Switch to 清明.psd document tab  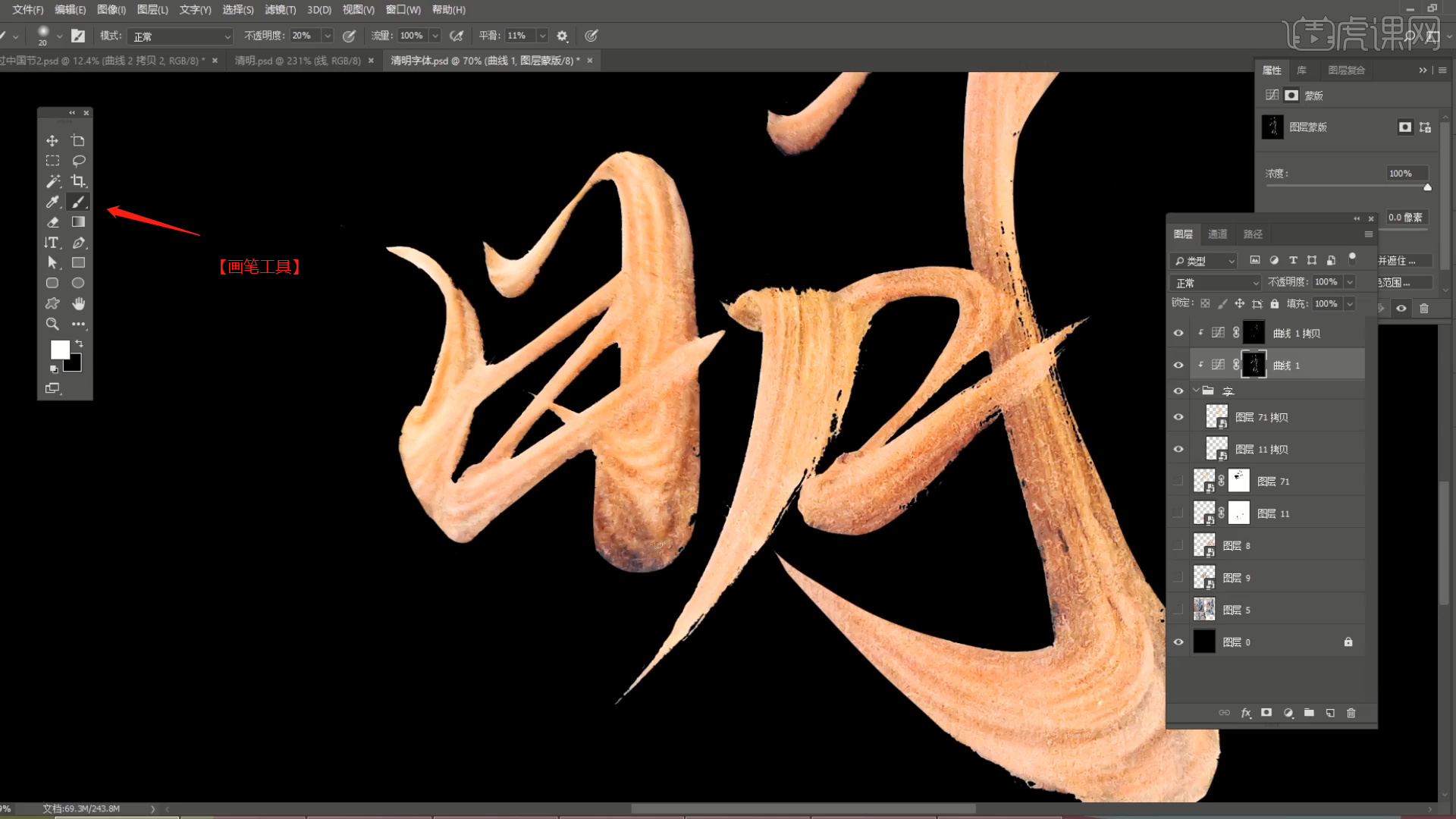pyautogui.click(x=297, y=61)
